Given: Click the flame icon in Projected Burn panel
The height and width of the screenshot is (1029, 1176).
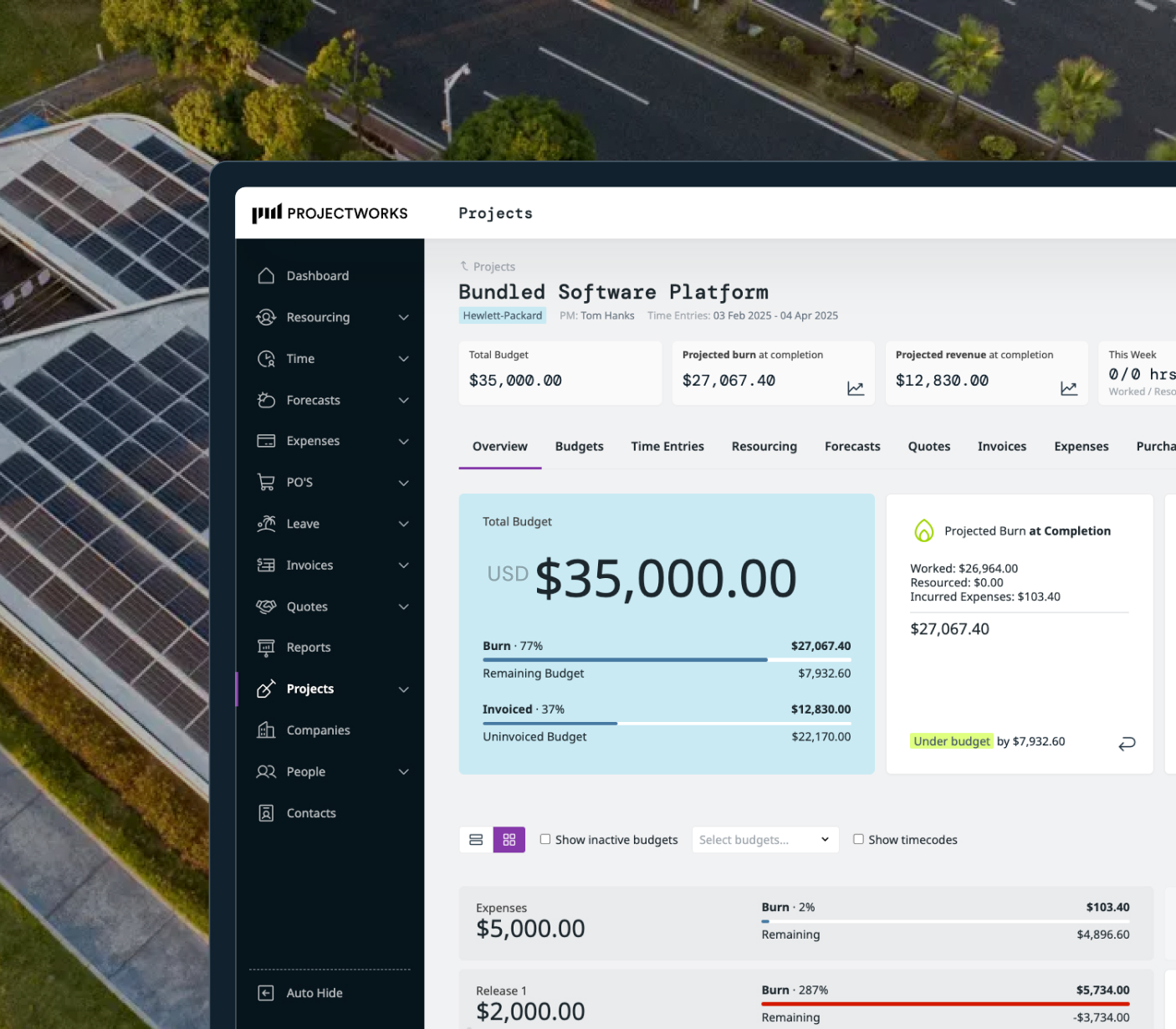Looking at the screenshot, I should (x=923, y=530).
